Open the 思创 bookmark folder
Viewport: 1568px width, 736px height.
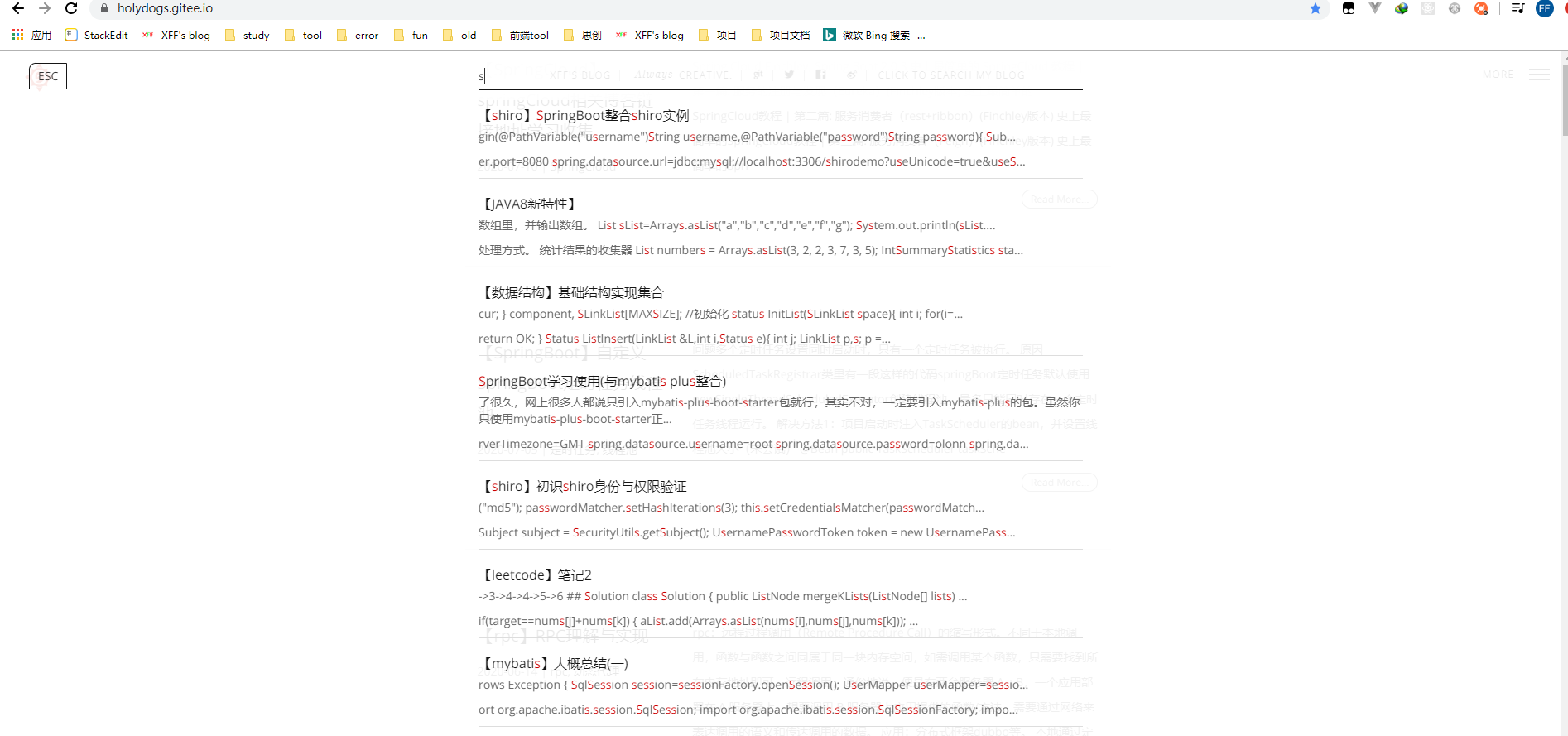point(583,35)
